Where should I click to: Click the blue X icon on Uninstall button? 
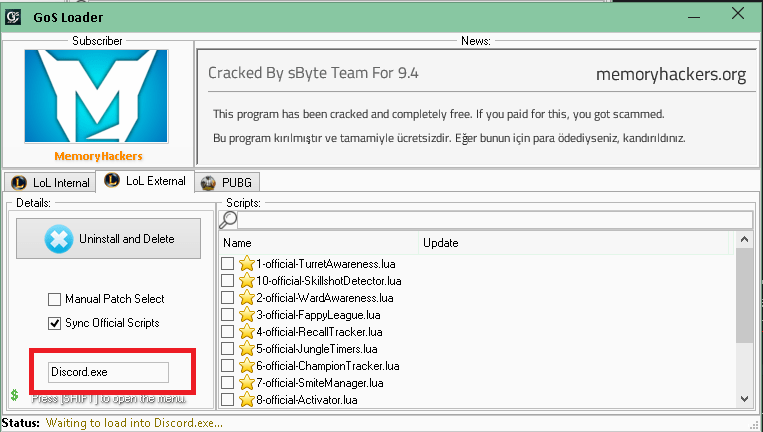point(59,239)
